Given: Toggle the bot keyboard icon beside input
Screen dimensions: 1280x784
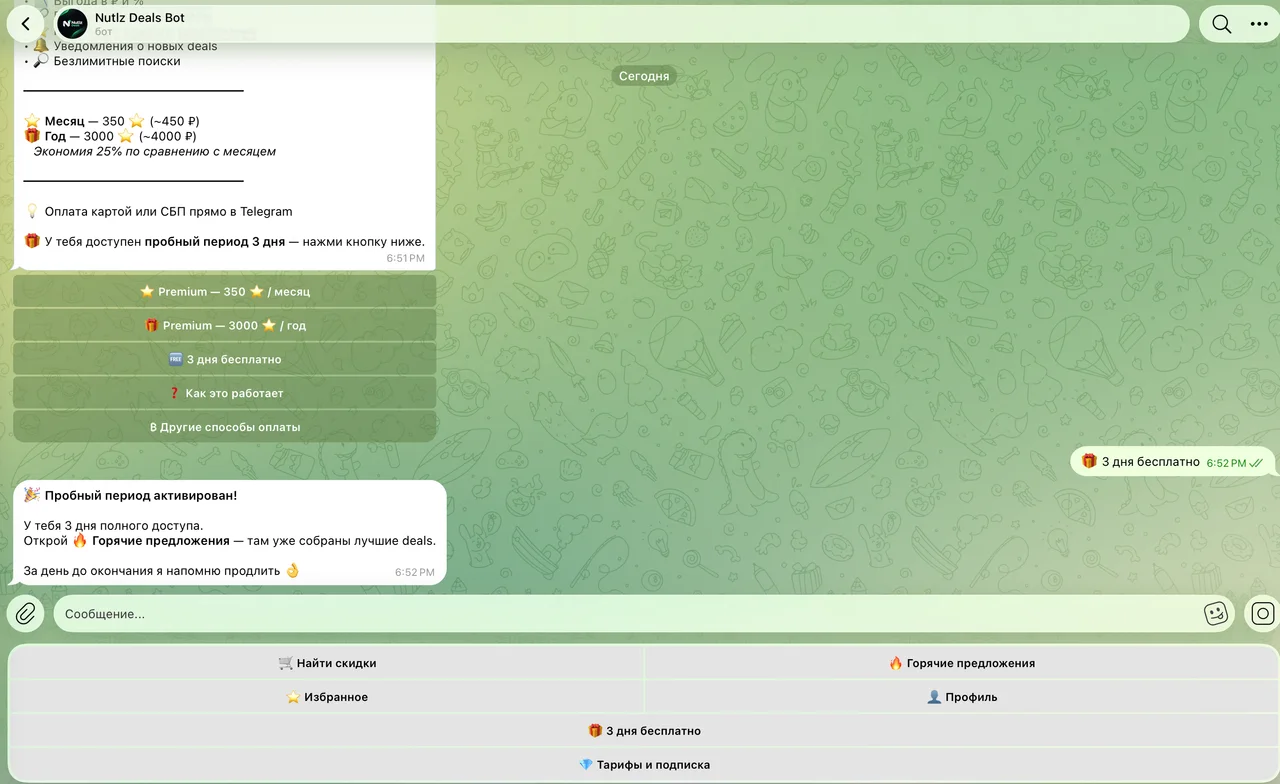Looking at the screenshot, I should (1262, 613).
